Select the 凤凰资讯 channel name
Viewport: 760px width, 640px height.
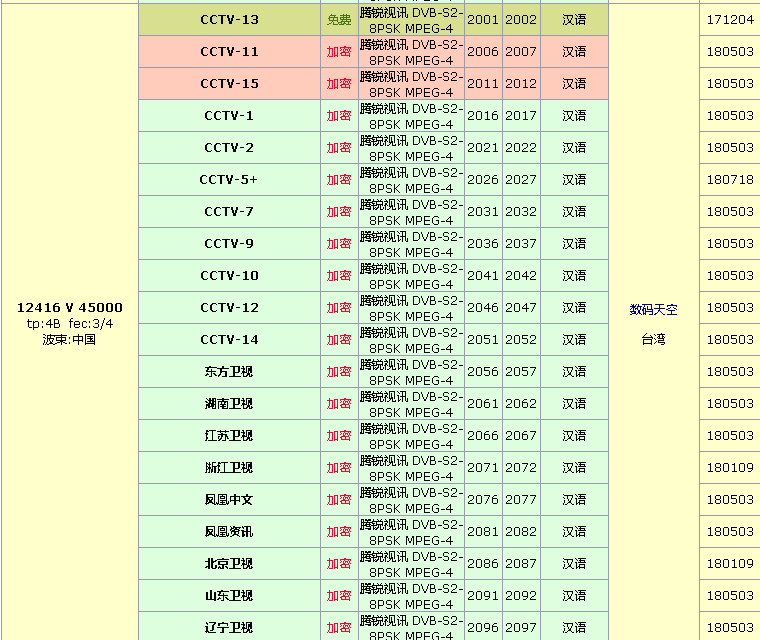click(229, 532)
